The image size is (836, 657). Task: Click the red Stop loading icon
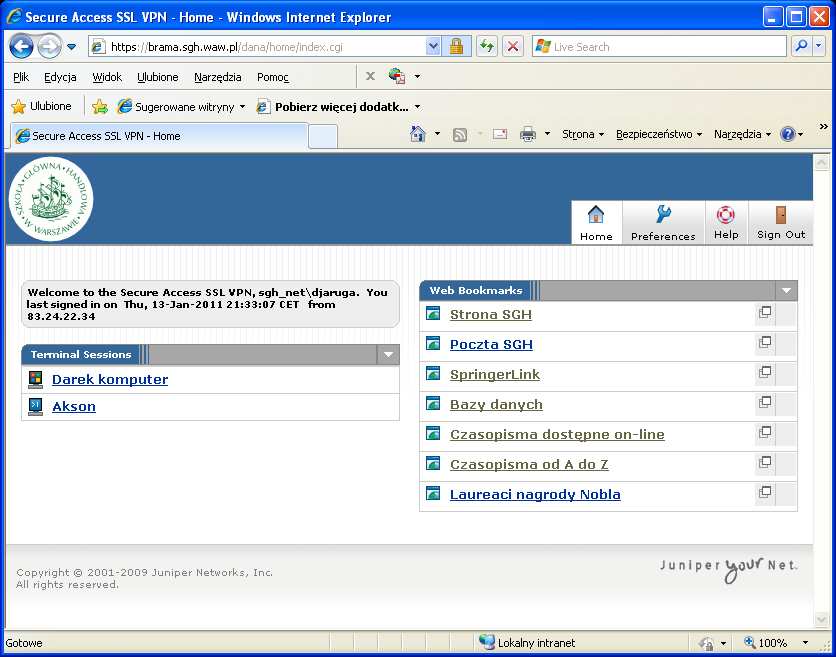(x=512, y=46)
